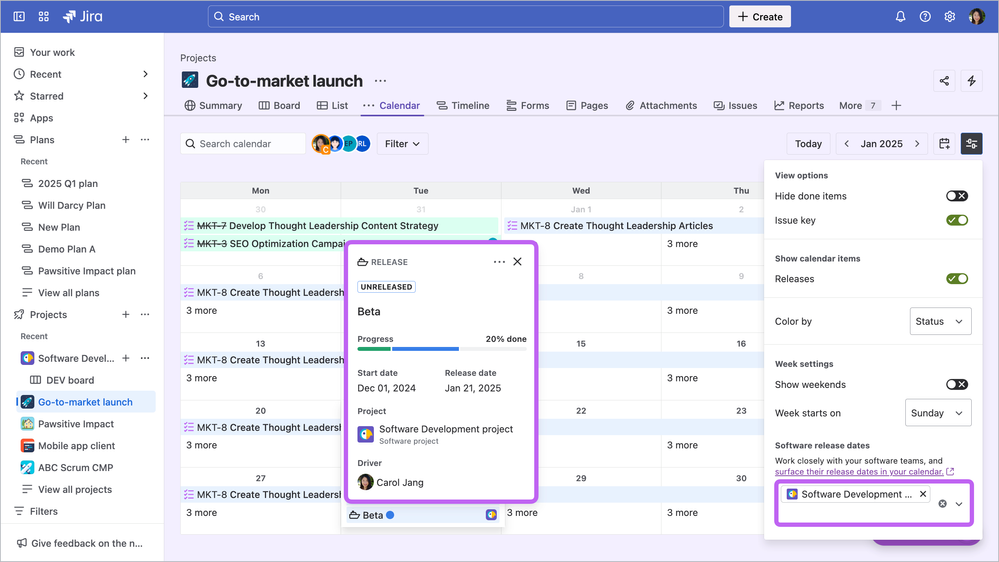999x562 pixels.
Task: Switch to the Board tab
Action: (x=279, y=105)
